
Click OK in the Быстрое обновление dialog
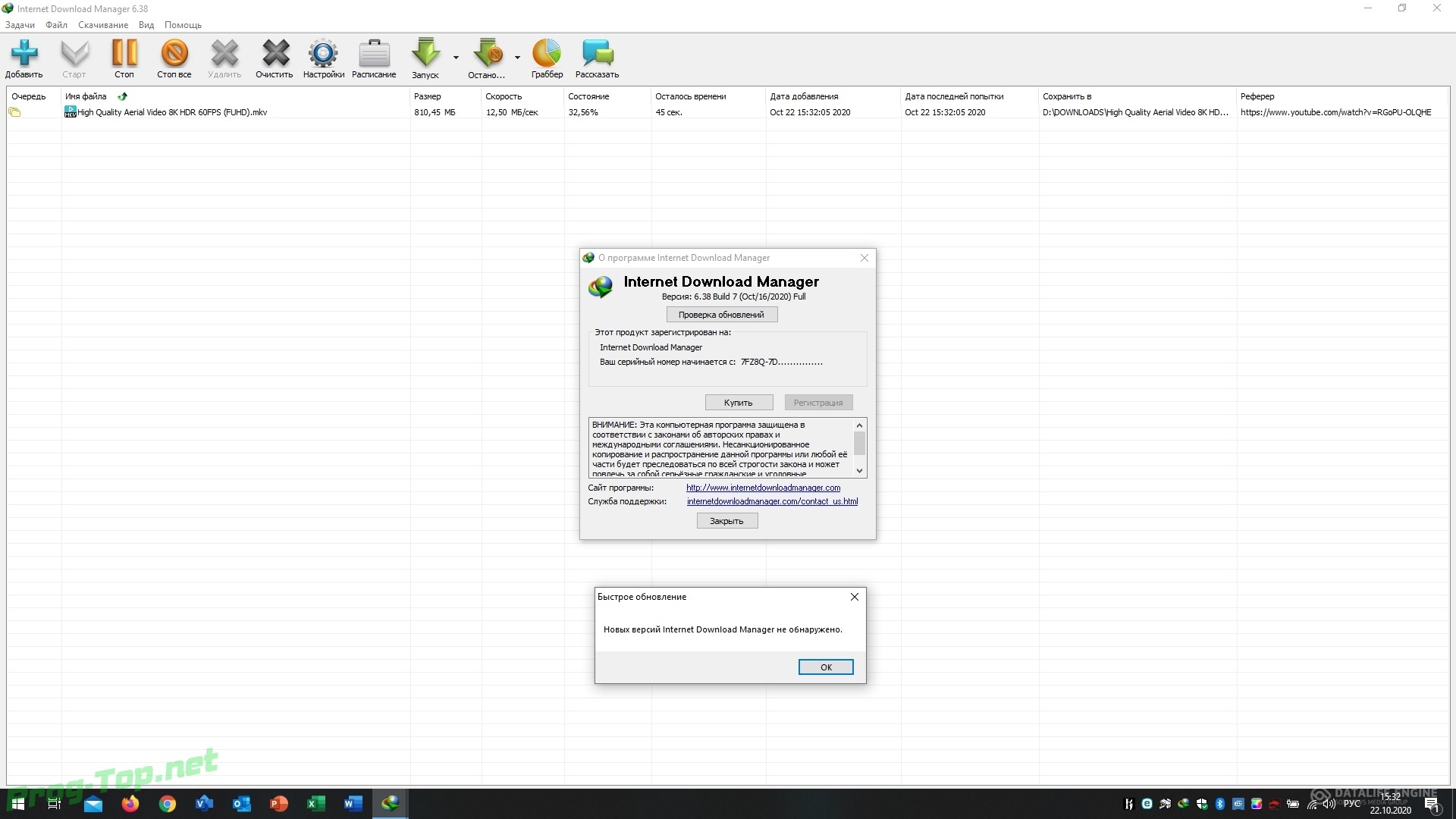(826, 667)
